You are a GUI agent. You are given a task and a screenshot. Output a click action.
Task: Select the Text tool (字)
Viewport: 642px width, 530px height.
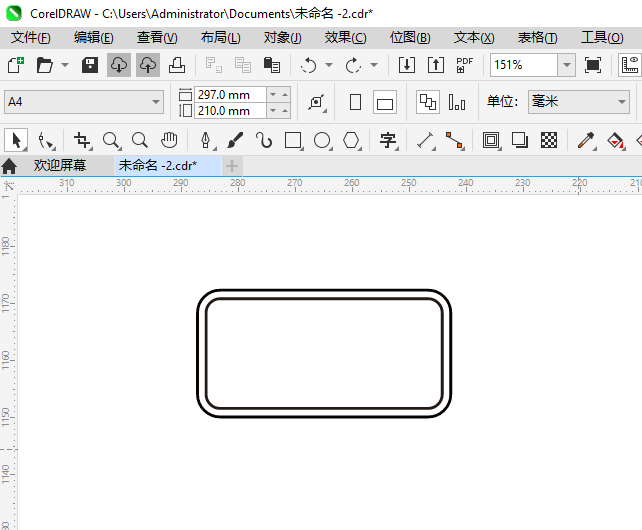point(388,140)
